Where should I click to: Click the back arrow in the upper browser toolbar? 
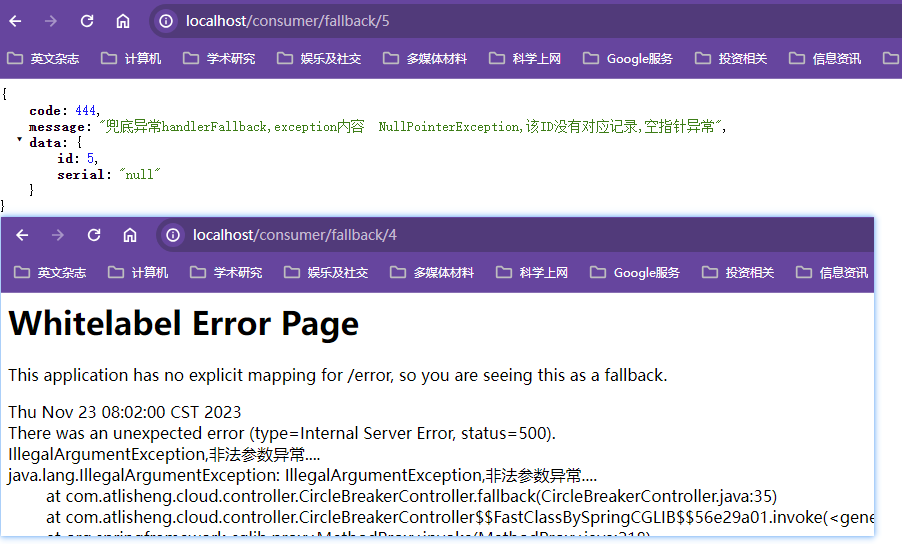click(x=15, y=21)
